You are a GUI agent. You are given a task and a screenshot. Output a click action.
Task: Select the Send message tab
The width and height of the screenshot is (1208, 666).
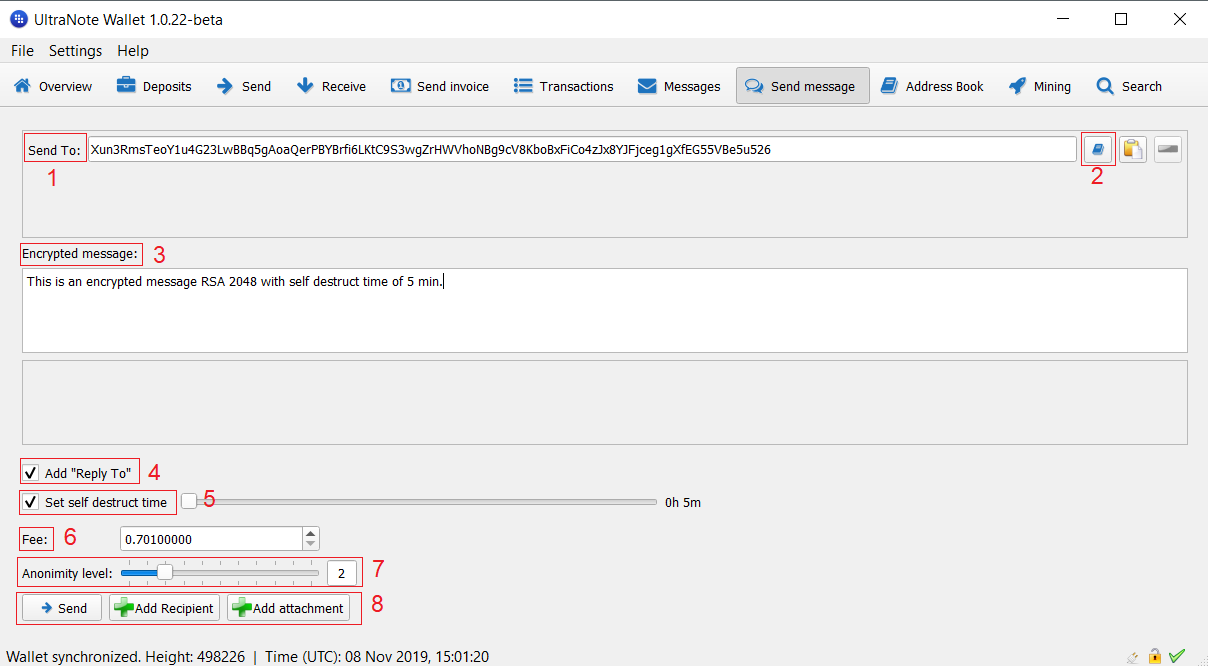(803, 86)
